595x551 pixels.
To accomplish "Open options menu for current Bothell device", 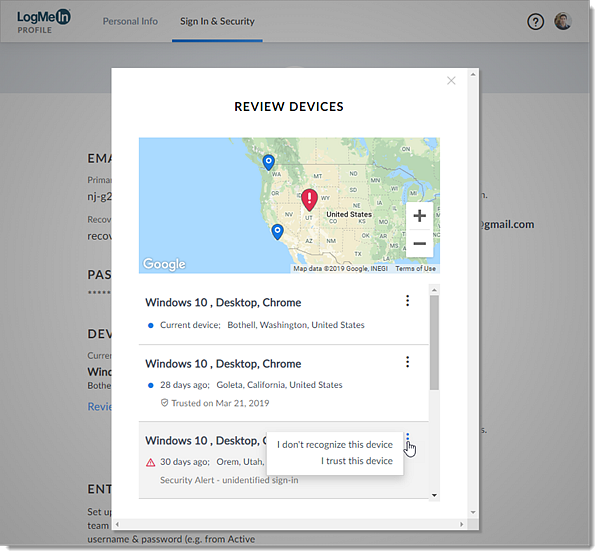I will click(408, 301).
